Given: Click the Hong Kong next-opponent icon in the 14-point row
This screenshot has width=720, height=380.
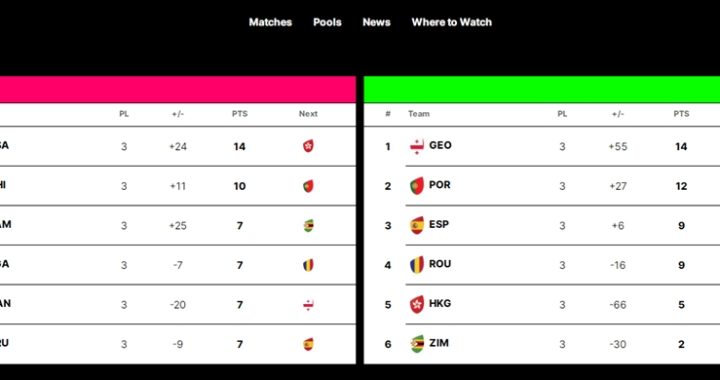Looking at the screenshot, I should pyautogui.click(x=308, y=146).
